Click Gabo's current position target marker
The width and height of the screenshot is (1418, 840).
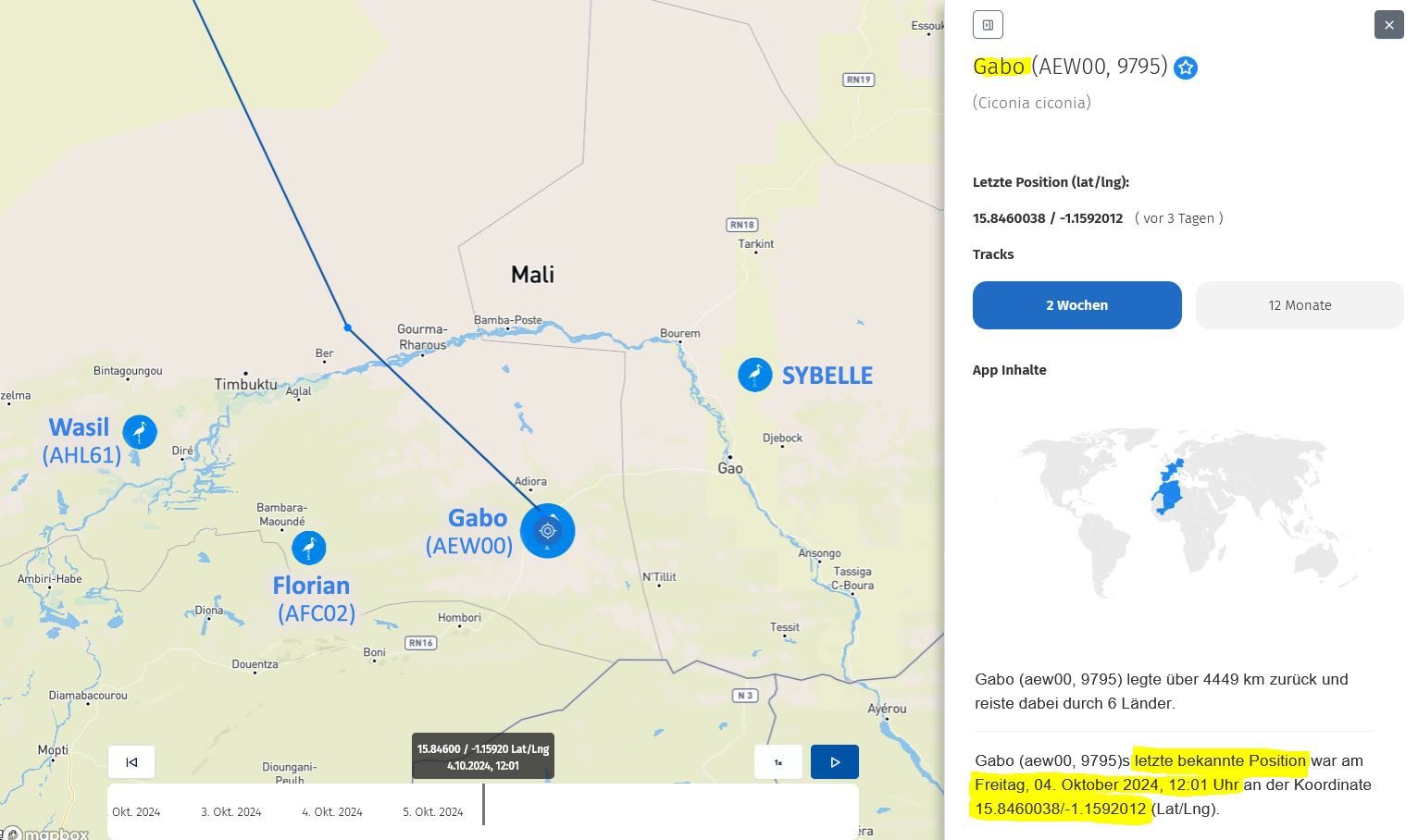548,531
